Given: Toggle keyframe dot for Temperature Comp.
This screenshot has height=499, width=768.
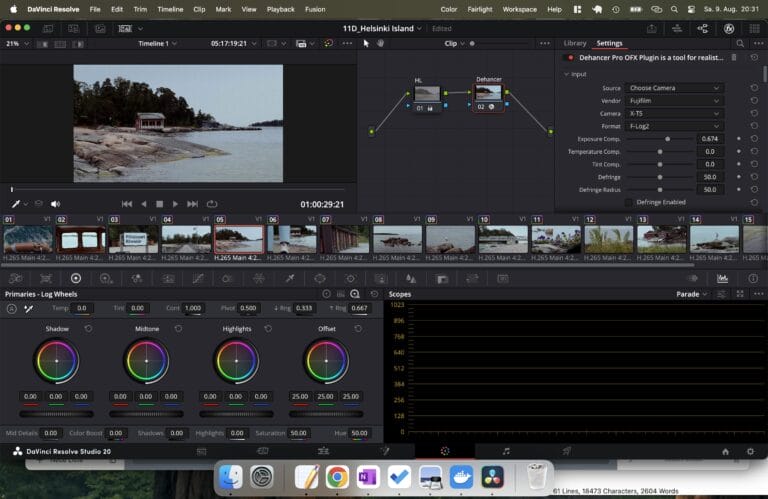Looking at the screenshot, I should pyautogui.click(x=739, y=152).
